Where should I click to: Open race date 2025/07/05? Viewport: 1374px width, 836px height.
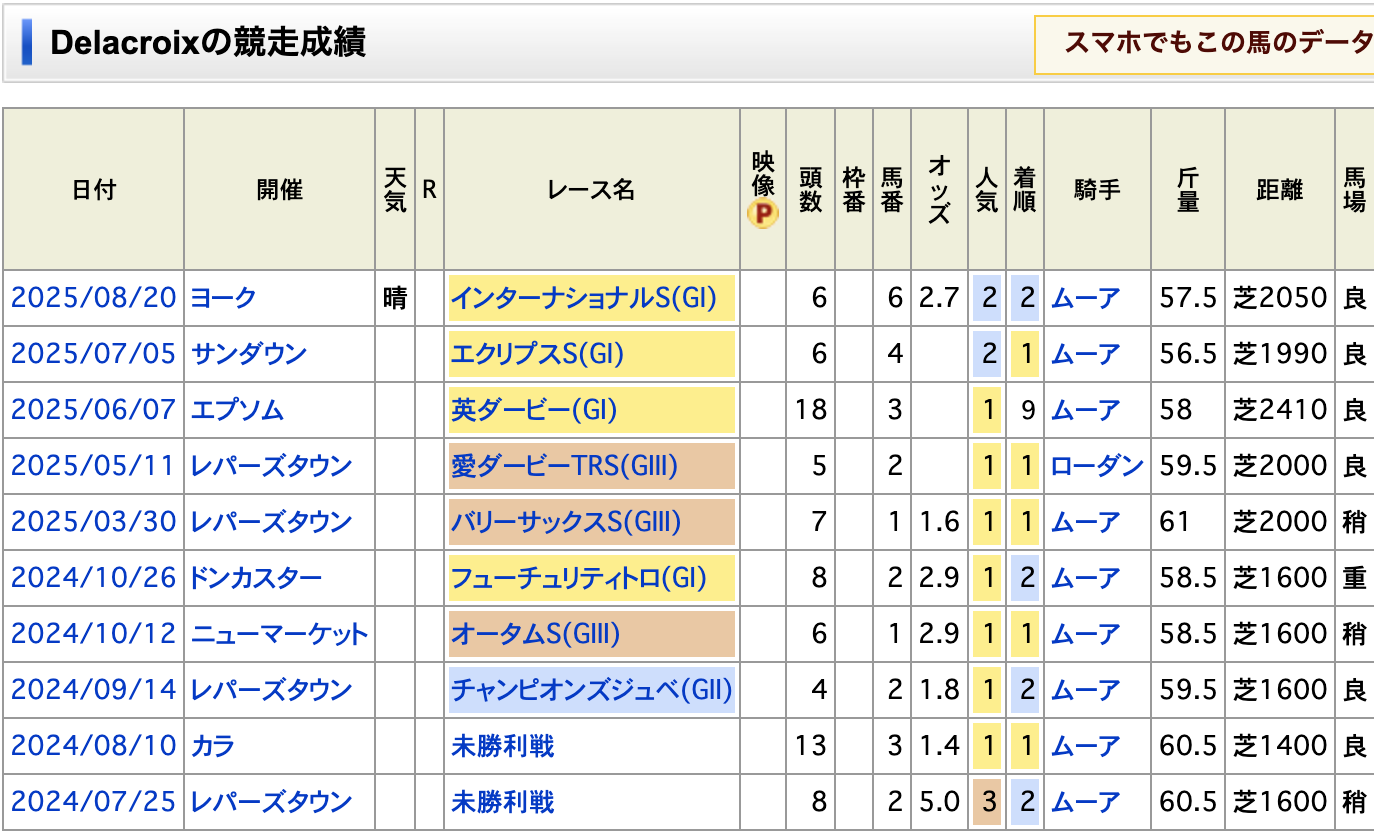point(93,354)
